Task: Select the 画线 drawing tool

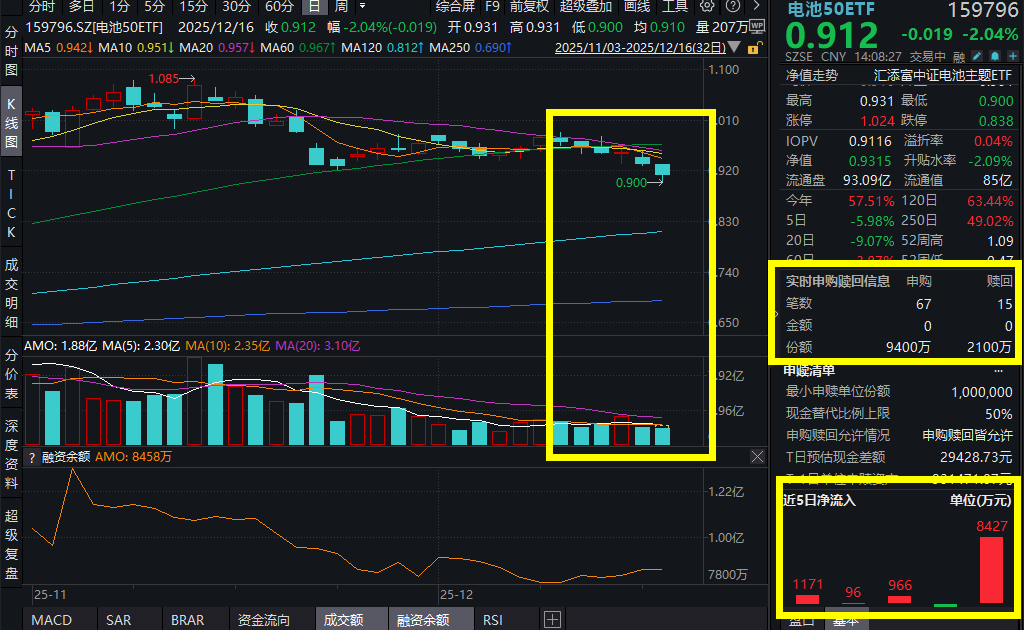Action: (x=636, y=7)
